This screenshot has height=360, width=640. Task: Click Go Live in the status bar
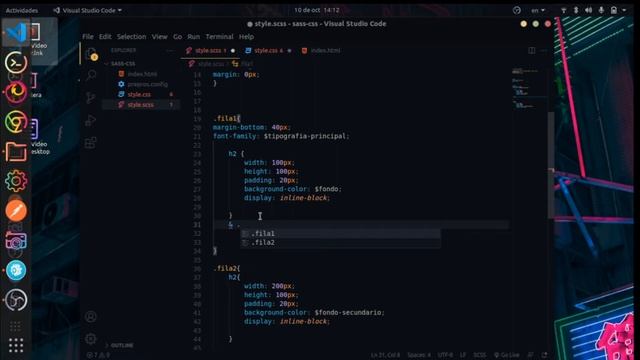(507, 355)
